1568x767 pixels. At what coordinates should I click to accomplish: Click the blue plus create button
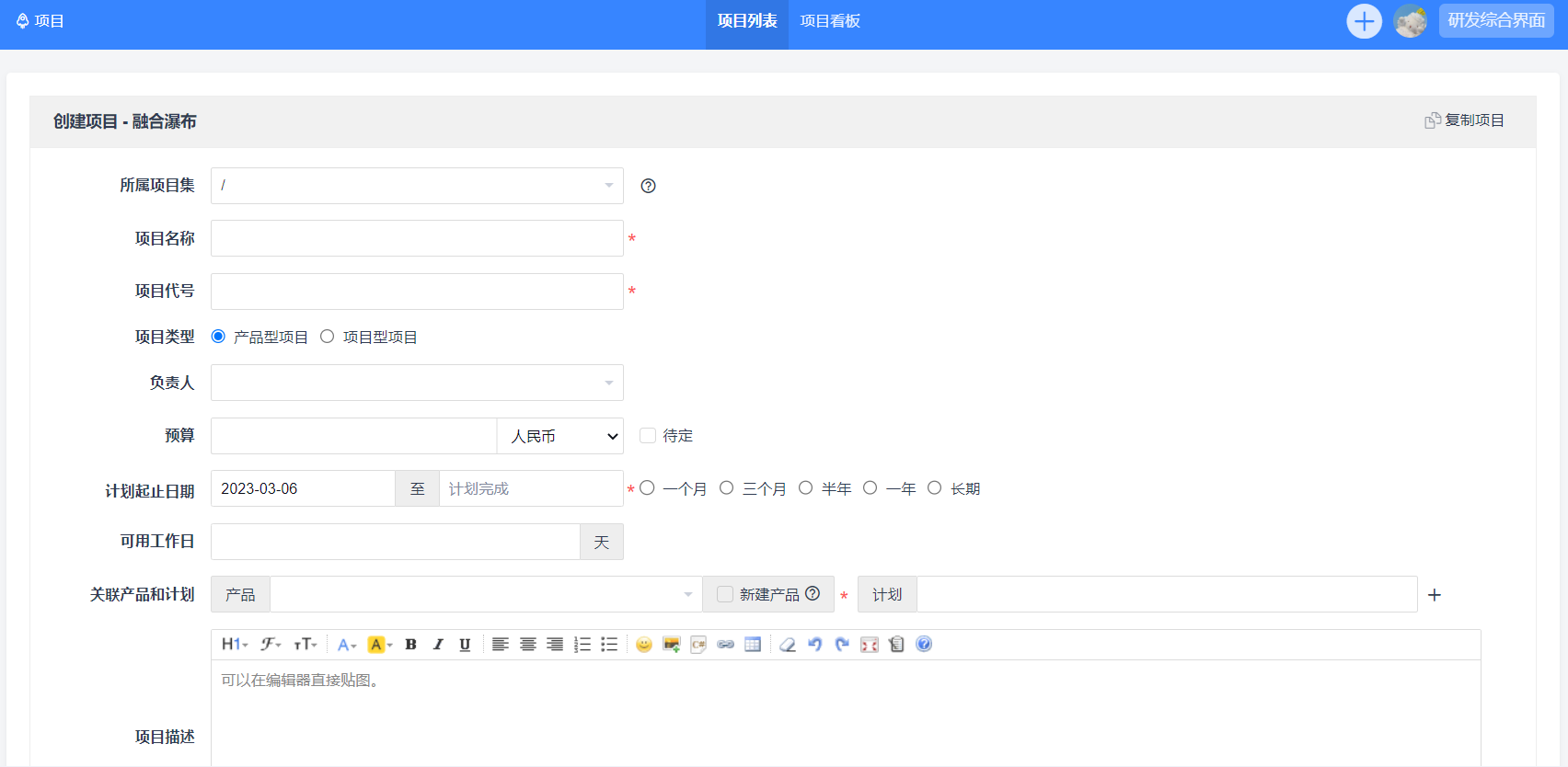pyautogui.click(x=1364, y=21)
